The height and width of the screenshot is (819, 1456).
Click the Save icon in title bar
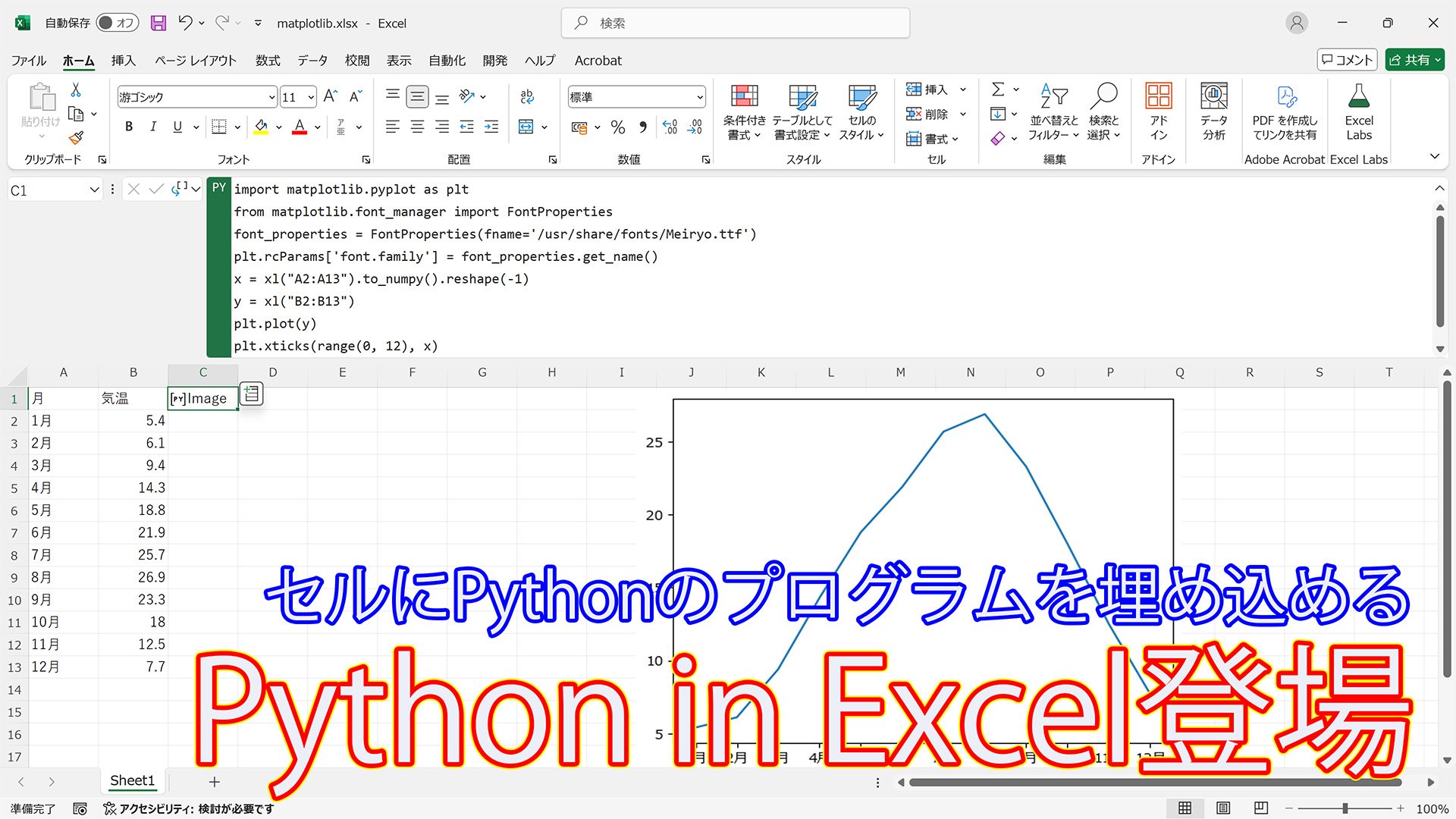(x=158, y=23)
